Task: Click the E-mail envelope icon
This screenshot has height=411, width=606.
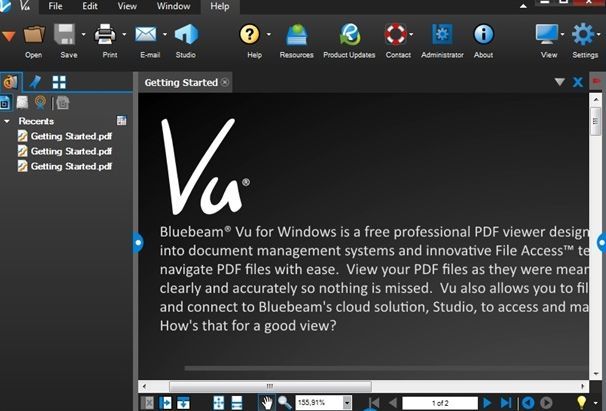Action: point(146,34)
